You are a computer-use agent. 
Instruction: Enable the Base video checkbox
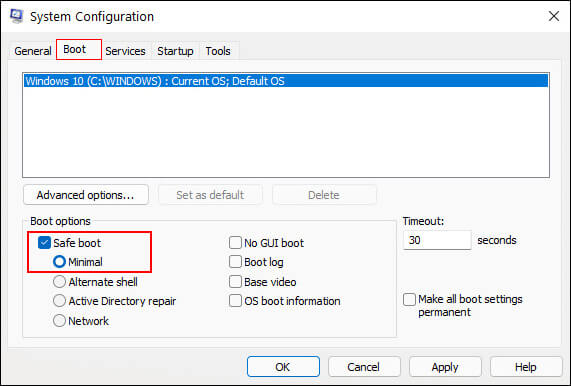coord(235,282)
